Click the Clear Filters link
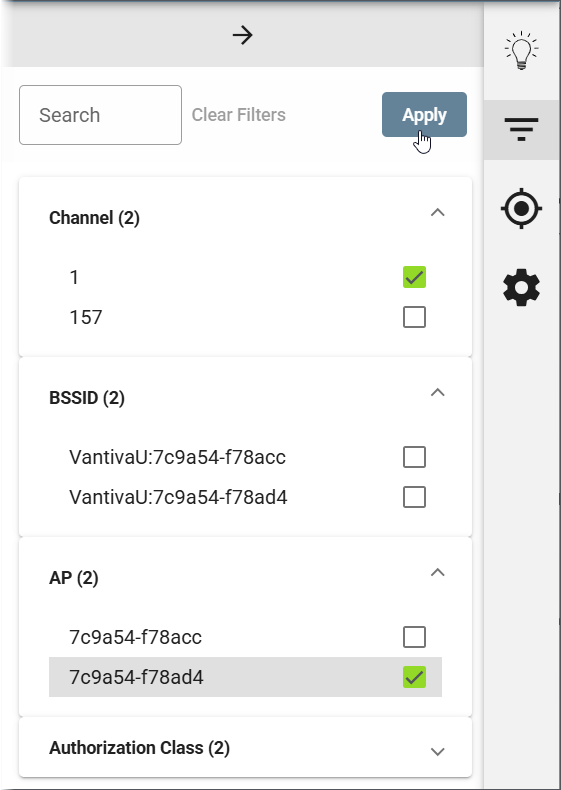The width and height of the screenshot is (561, 790). 238,115
